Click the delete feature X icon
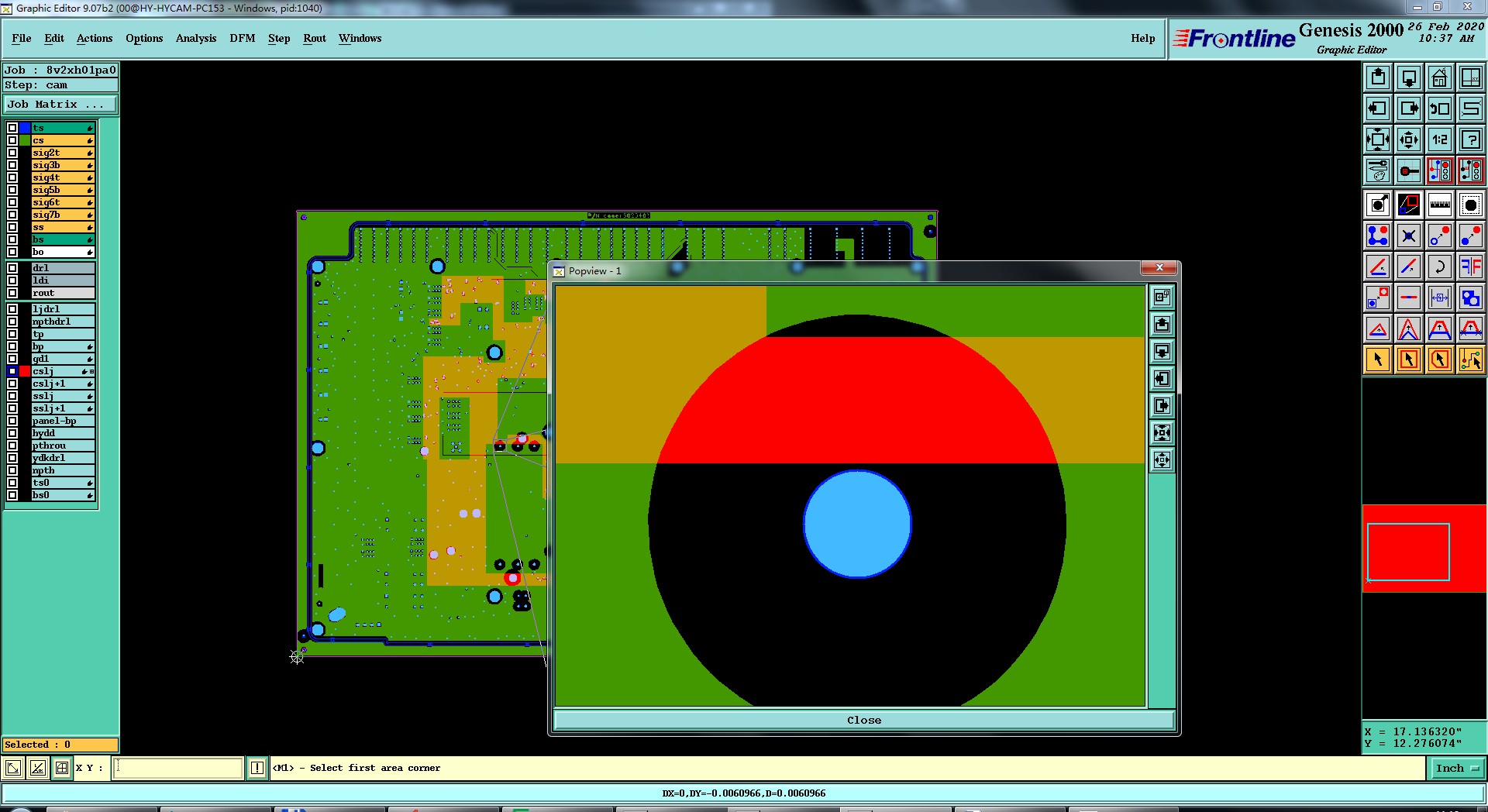 [1409, 236]
